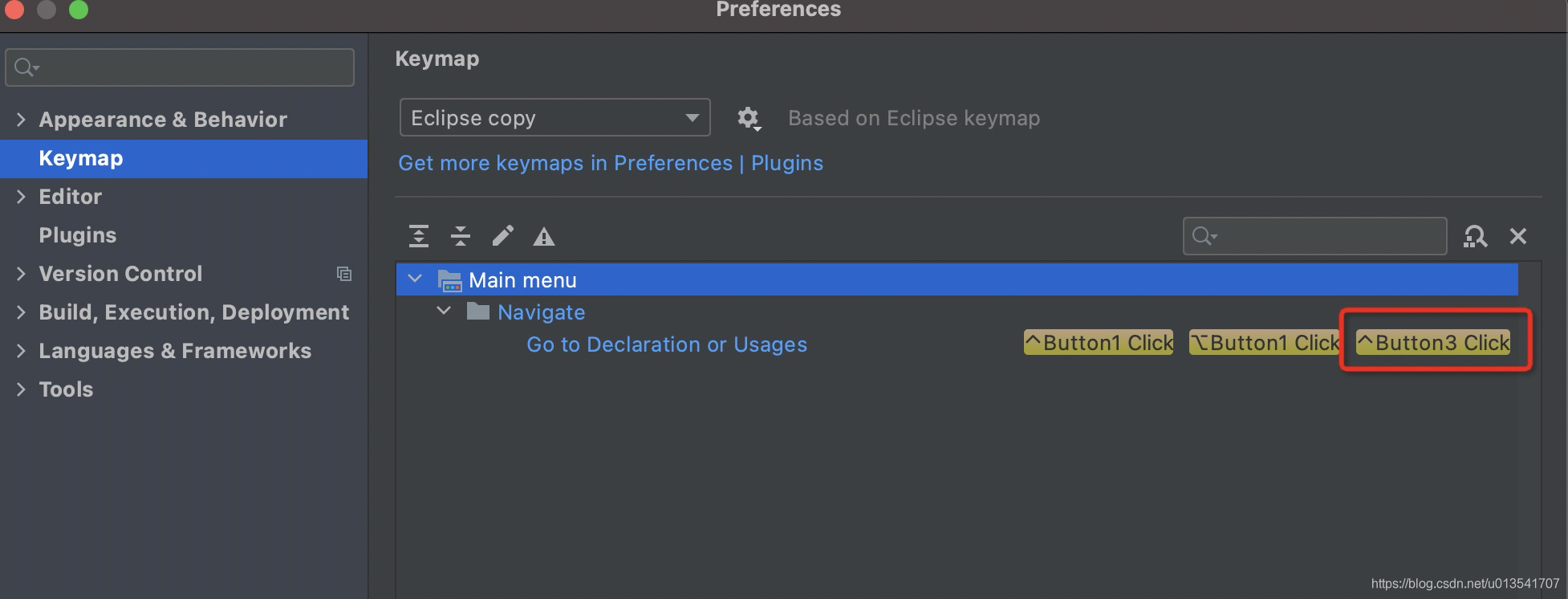Screen dimensions: 1568x599
Task: Click the Find Actions by Shortcut icon
Action: pyautogui.click(x=1475, y=236)
